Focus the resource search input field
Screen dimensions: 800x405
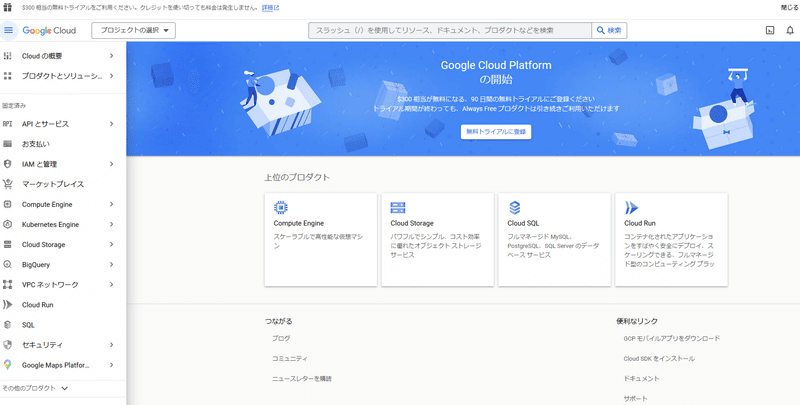point(449,31)
